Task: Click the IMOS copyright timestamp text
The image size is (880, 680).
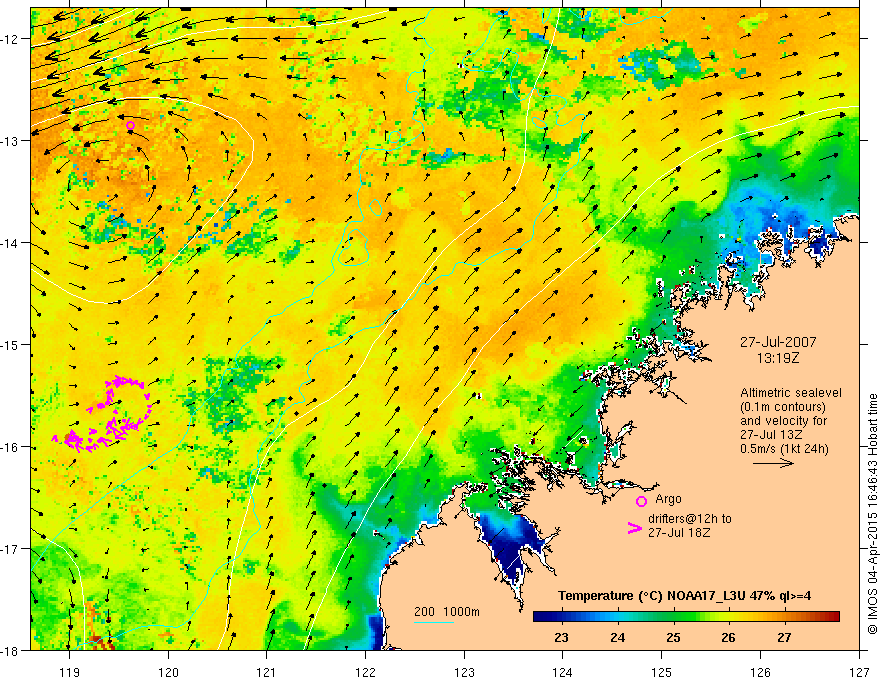Action: 872,514
